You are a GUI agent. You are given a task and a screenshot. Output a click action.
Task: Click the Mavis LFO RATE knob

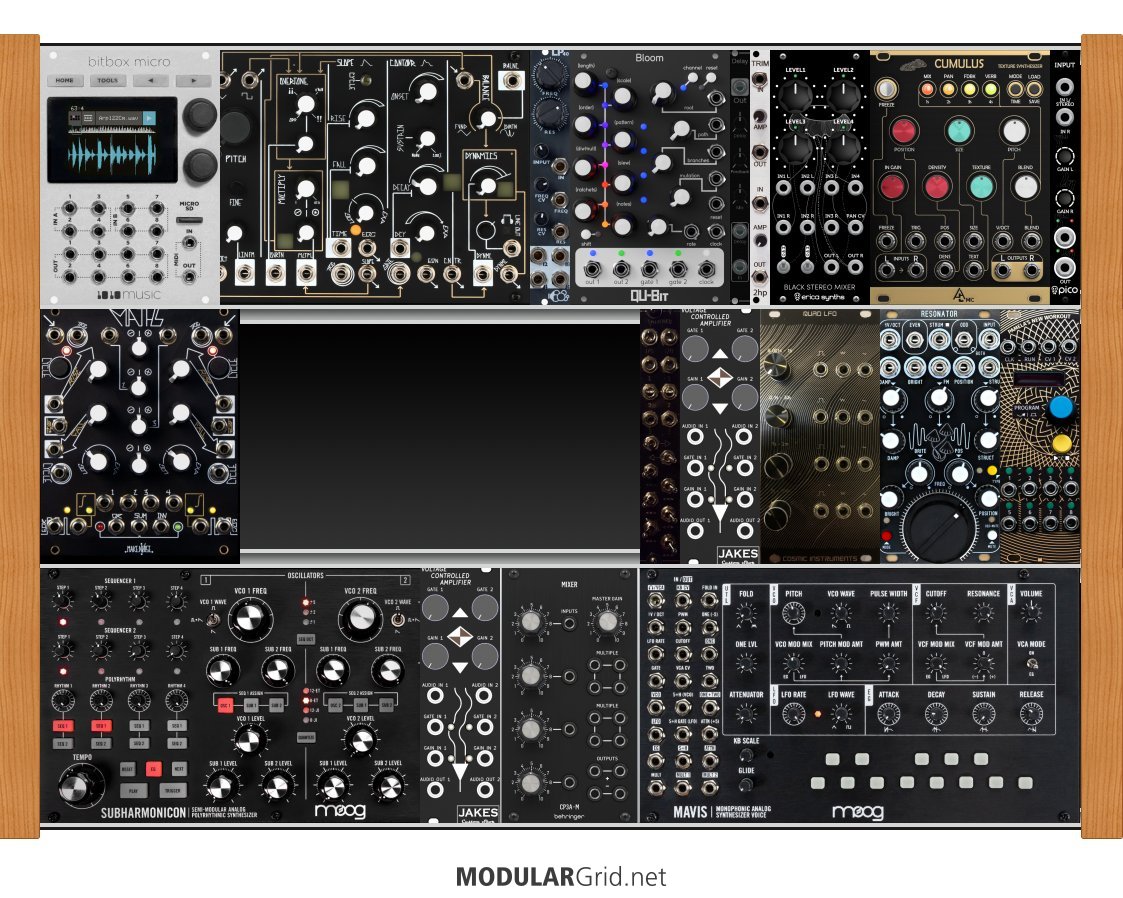pos(793,714)
